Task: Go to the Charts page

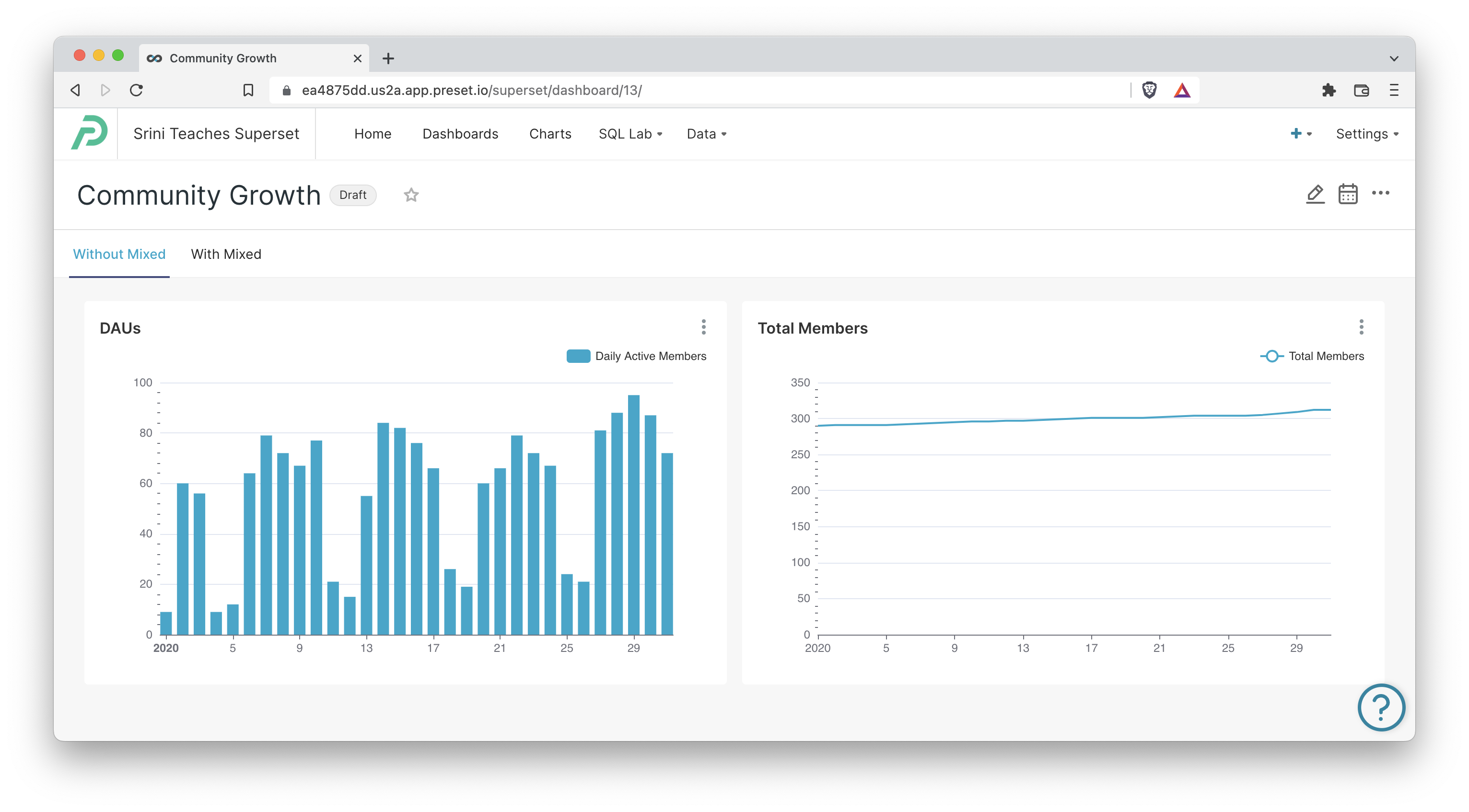Action: pos(550,133)
